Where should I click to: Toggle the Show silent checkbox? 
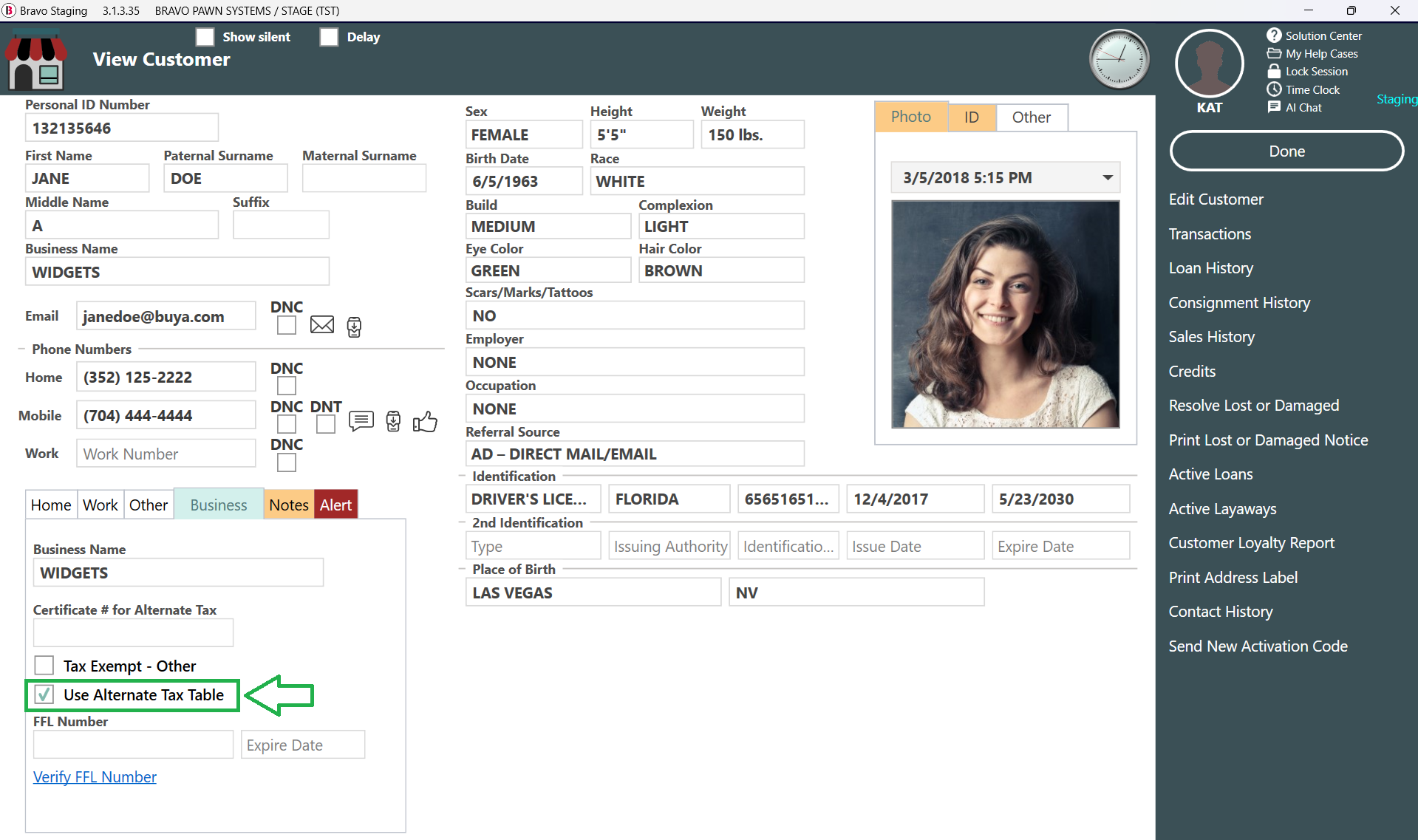point(205,37)
